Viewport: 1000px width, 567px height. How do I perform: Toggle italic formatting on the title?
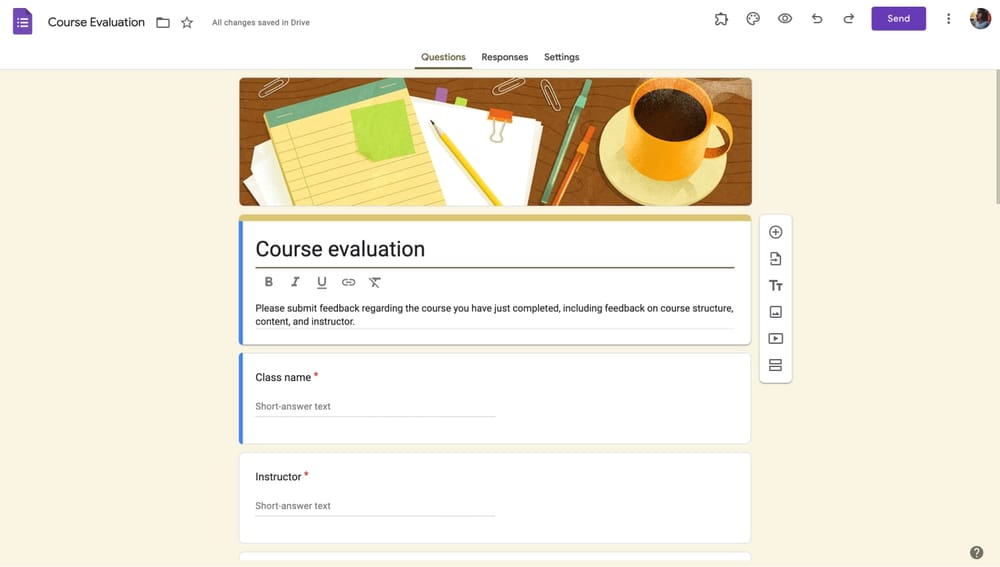(x=295, y=282)
